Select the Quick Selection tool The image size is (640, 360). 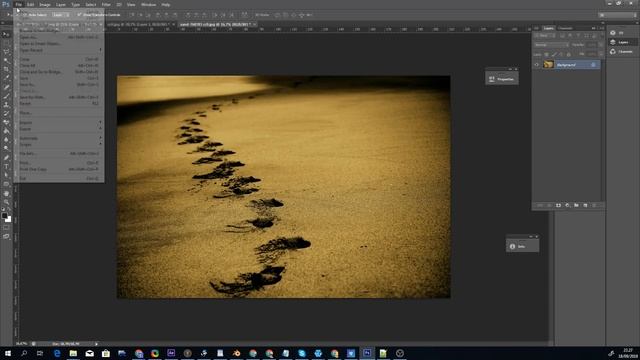click(6, 60)
